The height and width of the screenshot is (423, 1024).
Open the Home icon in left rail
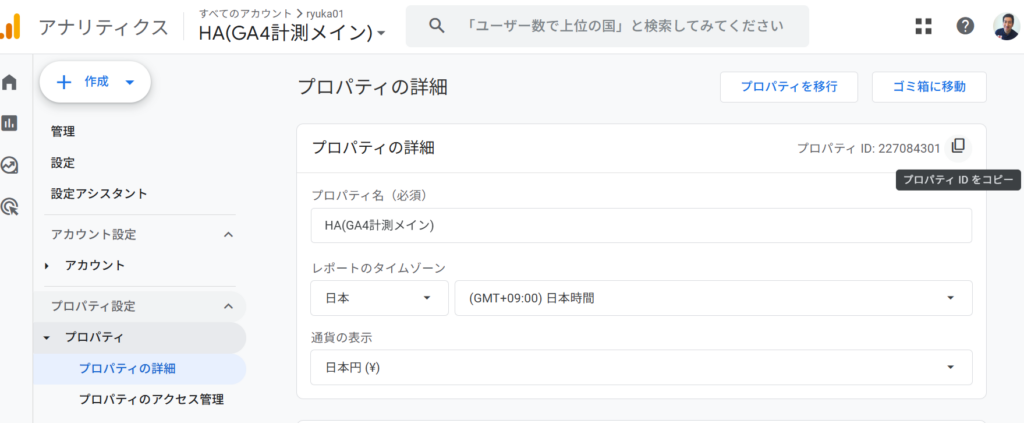10,83
